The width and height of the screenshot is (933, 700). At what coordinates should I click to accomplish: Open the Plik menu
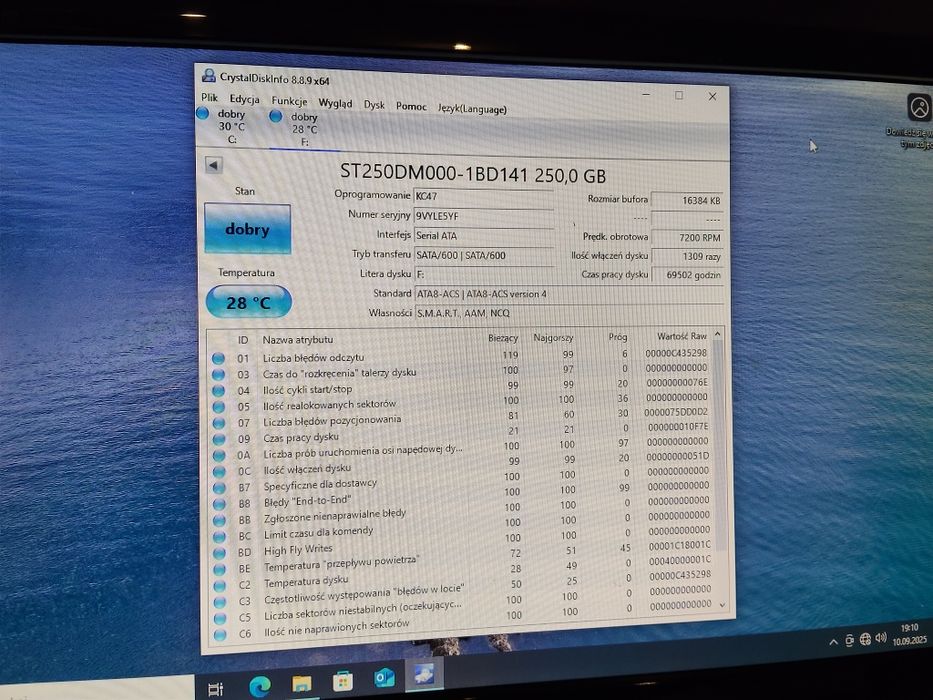(209, 97)
